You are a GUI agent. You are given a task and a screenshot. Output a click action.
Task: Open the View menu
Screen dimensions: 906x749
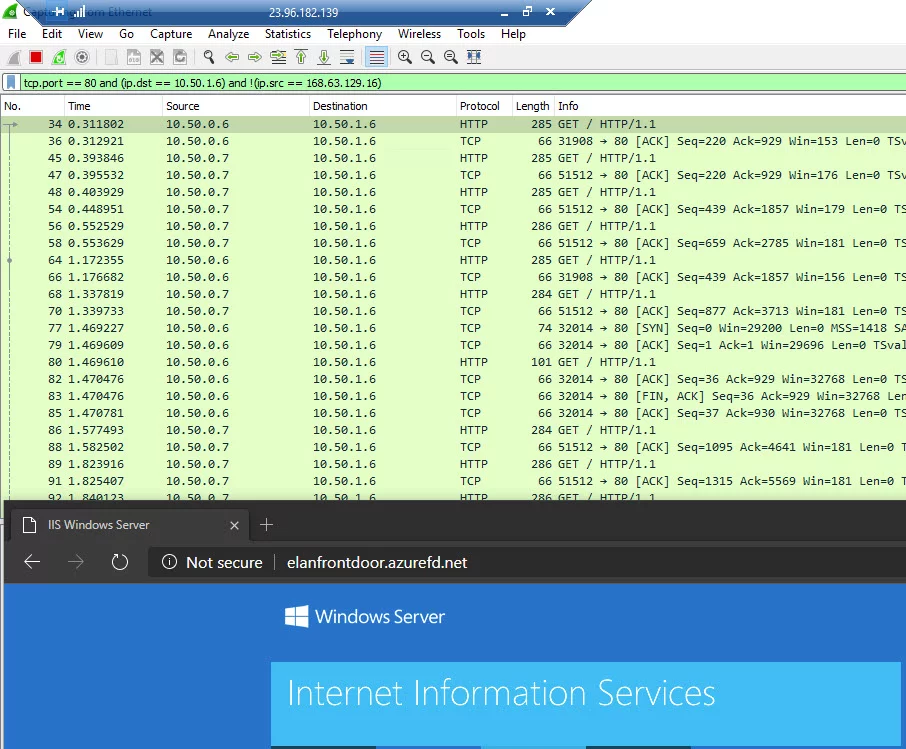click(x=90, y=34)
